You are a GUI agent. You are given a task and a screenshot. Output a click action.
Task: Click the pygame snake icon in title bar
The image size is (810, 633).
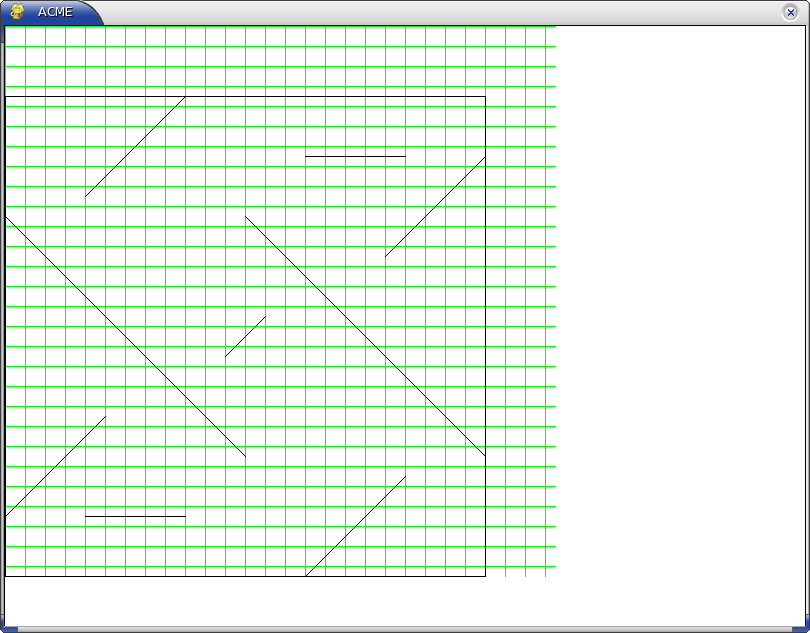pos(17,11)
